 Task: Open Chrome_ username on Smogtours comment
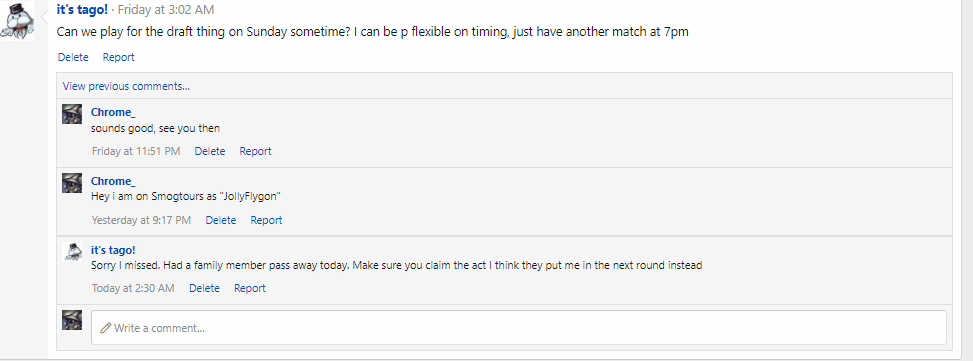click(x=113, y=181)
